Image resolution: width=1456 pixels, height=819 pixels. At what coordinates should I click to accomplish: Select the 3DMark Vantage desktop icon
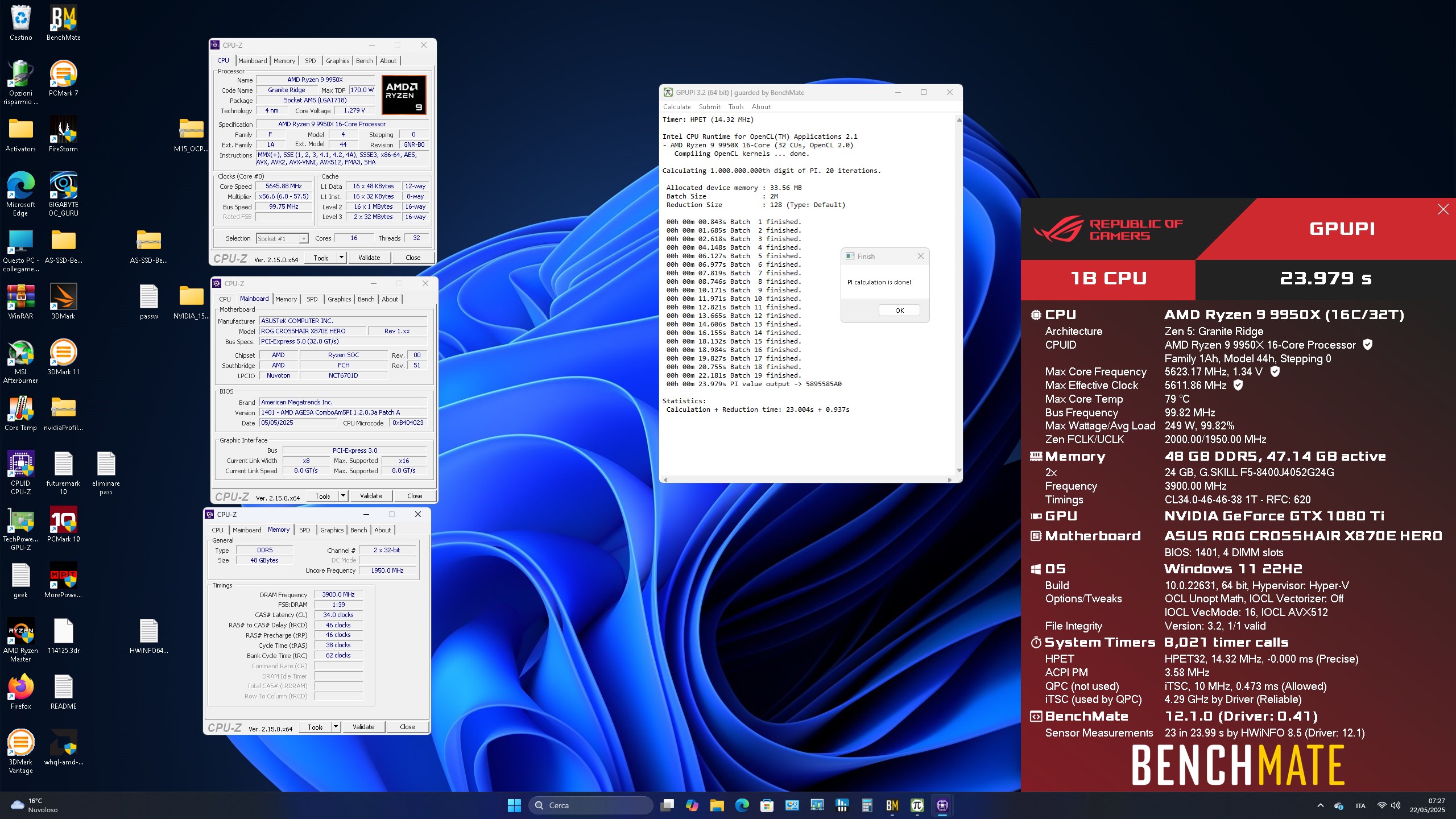[20, 751]
